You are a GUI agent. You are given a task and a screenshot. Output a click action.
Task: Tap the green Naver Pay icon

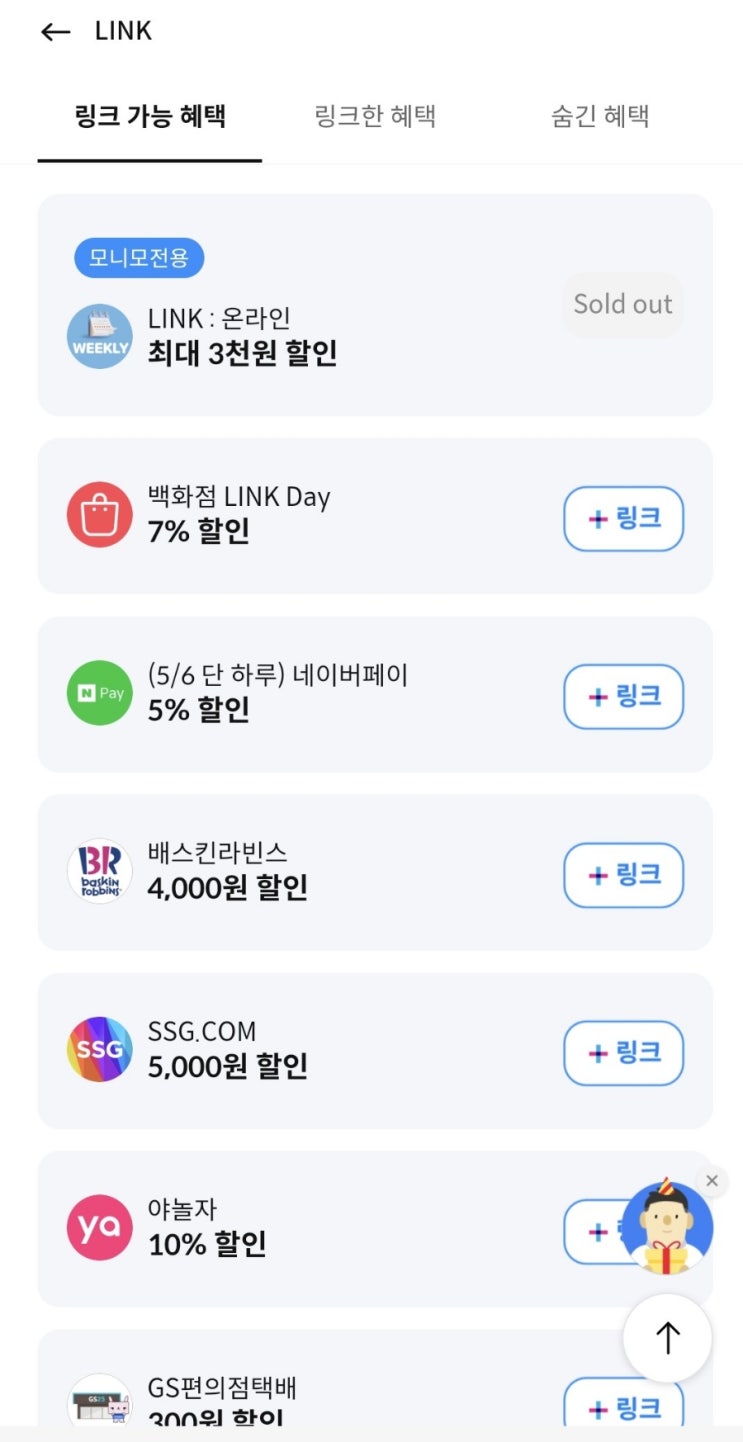point(100,693)
